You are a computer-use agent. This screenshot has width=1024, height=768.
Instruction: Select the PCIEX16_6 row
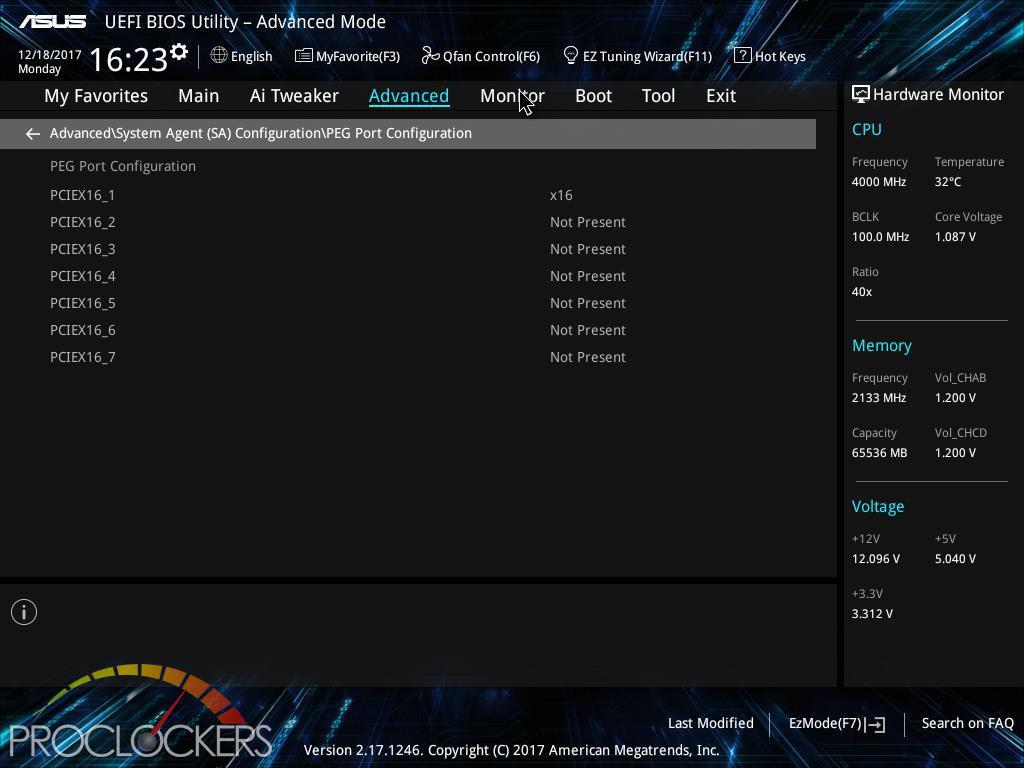click(x=408, y=330)
